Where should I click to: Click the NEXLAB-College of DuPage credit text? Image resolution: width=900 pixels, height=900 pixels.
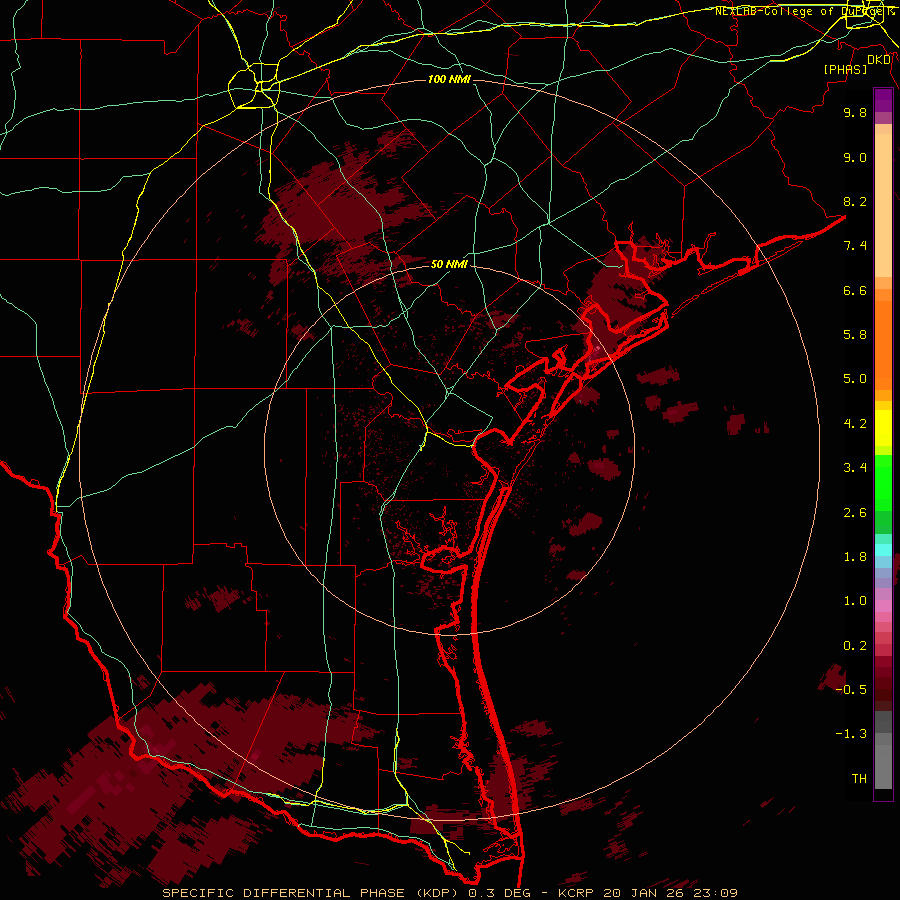click(804, 11)
